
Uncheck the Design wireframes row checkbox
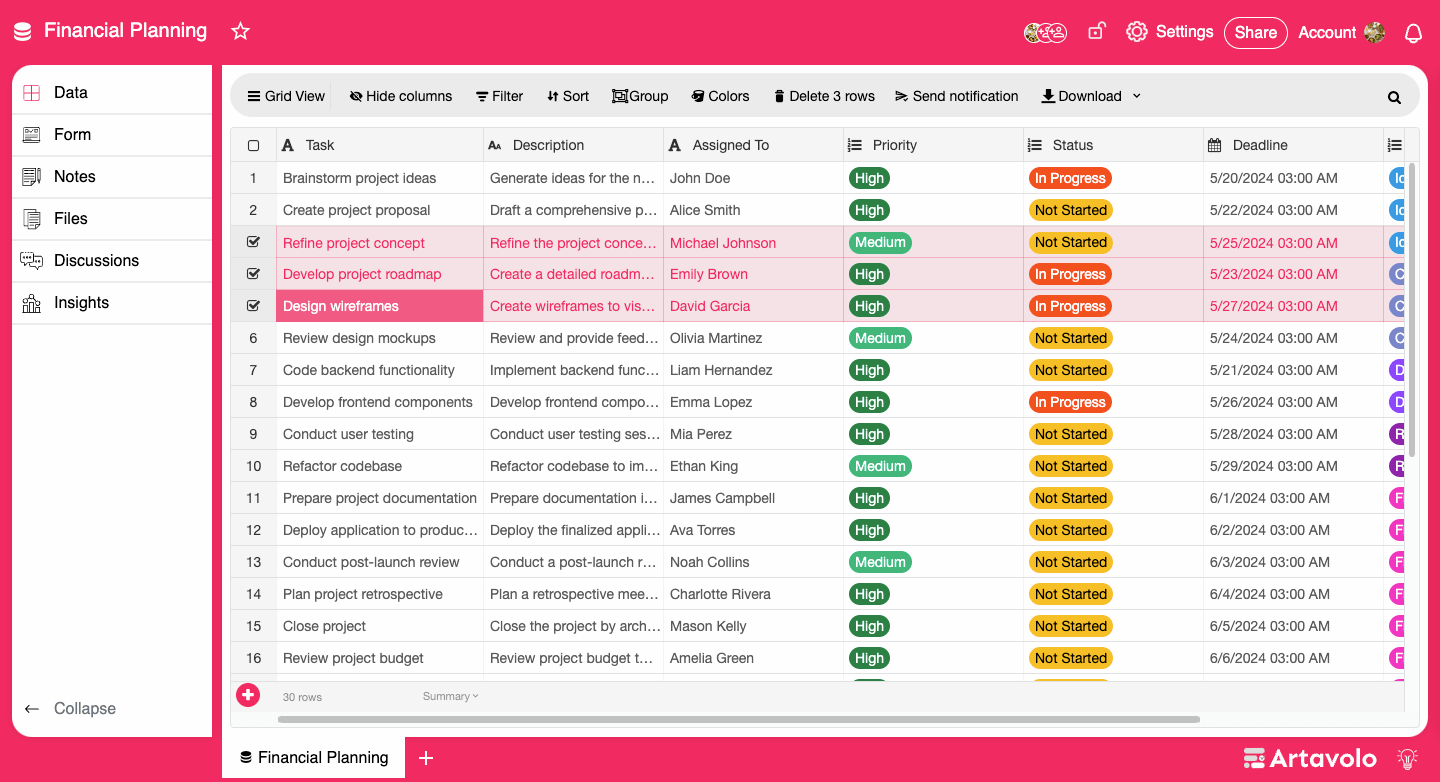point(253,306)
